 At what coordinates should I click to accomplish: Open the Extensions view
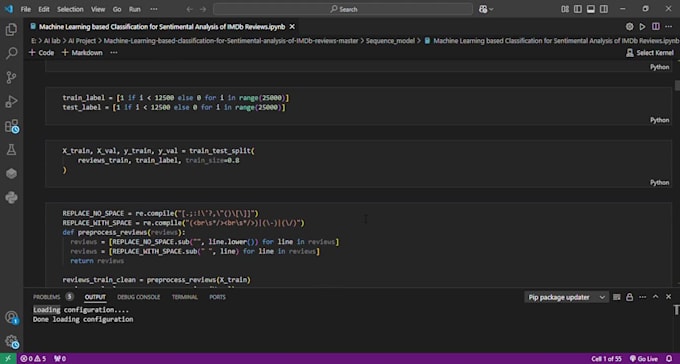(x=11, y=126)
